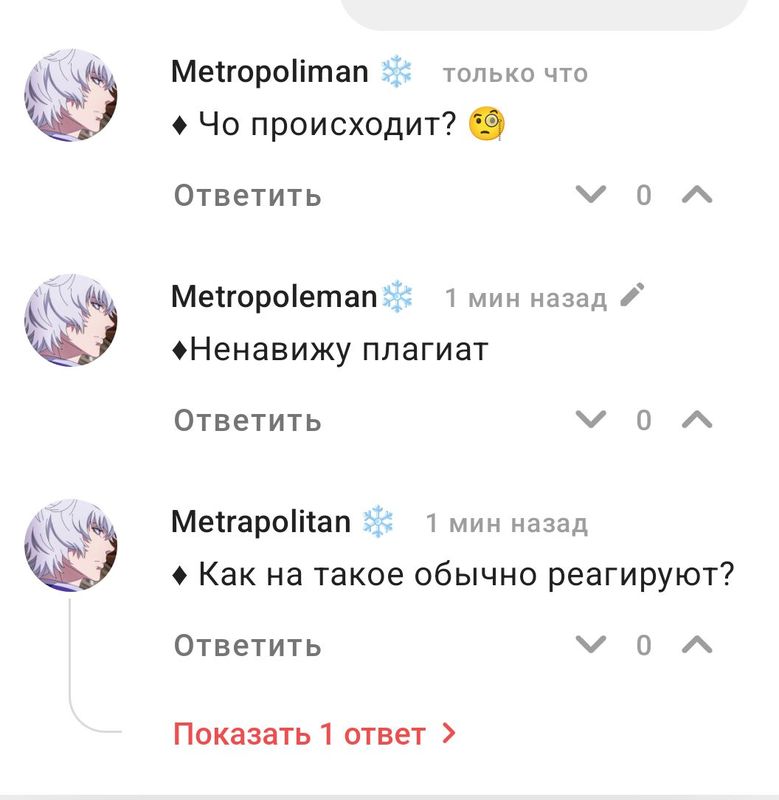Image resolution: width=779 pixels, height=800 pixels.
Task: Click the pencil edit icon beside Metropoleman
Action: 633,296
